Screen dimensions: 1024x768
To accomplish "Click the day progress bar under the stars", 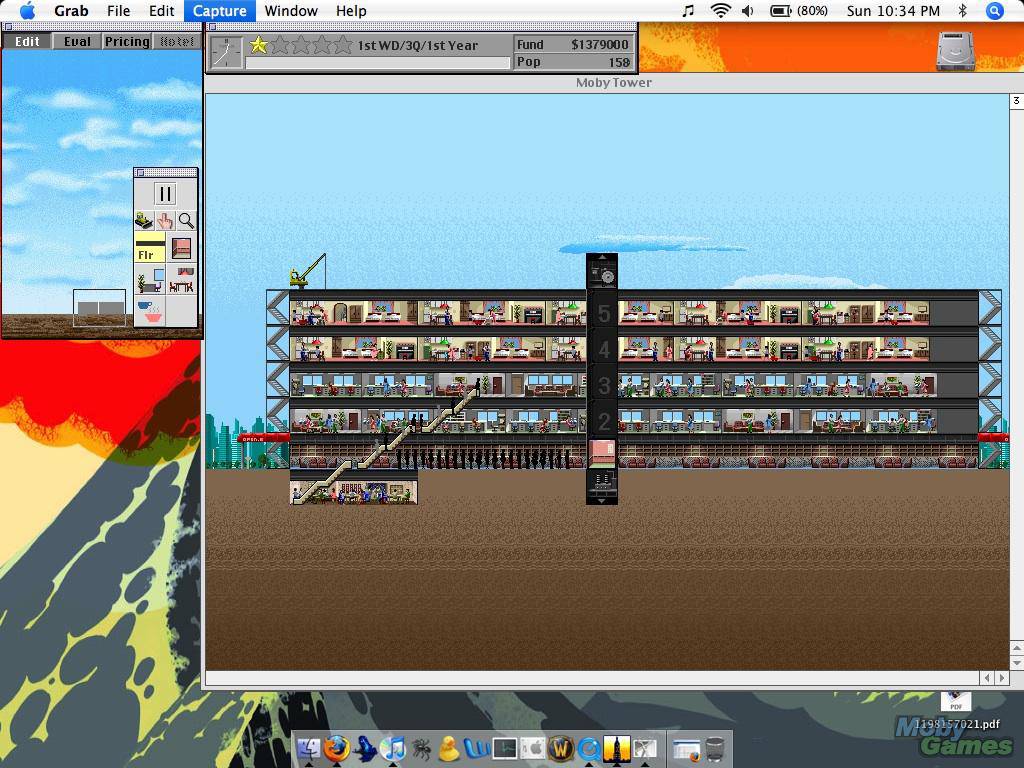I will (x=377, y=63).
